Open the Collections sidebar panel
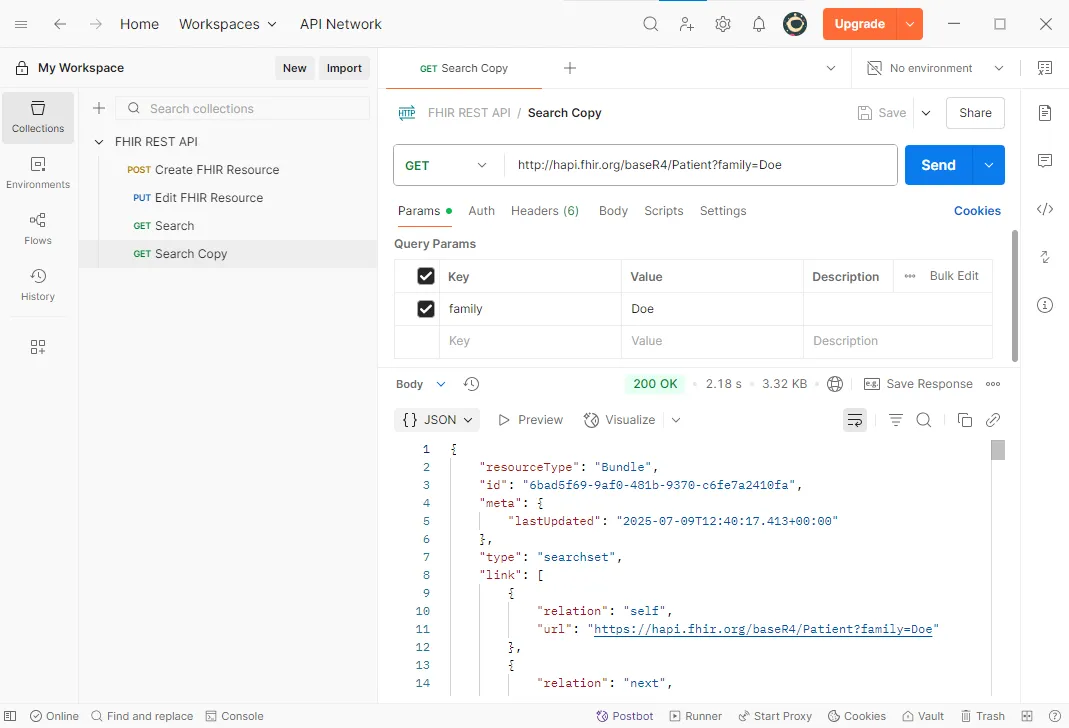The height and width of the screenshot is (728, 1069). click(38, 117)
